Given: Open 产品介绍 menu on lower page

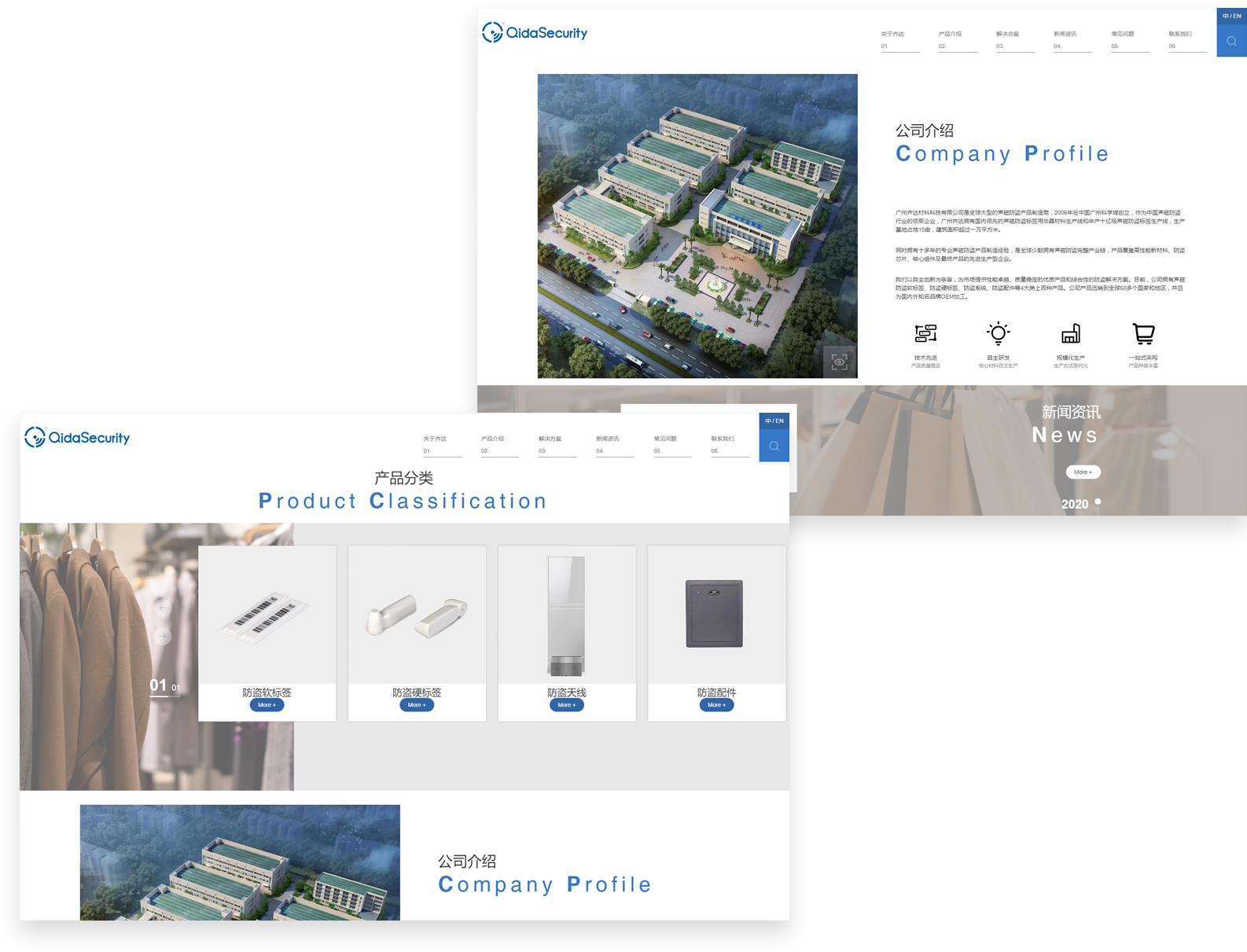Looking at the screenshot, I should pyautogui.click(x=499, y=445).
